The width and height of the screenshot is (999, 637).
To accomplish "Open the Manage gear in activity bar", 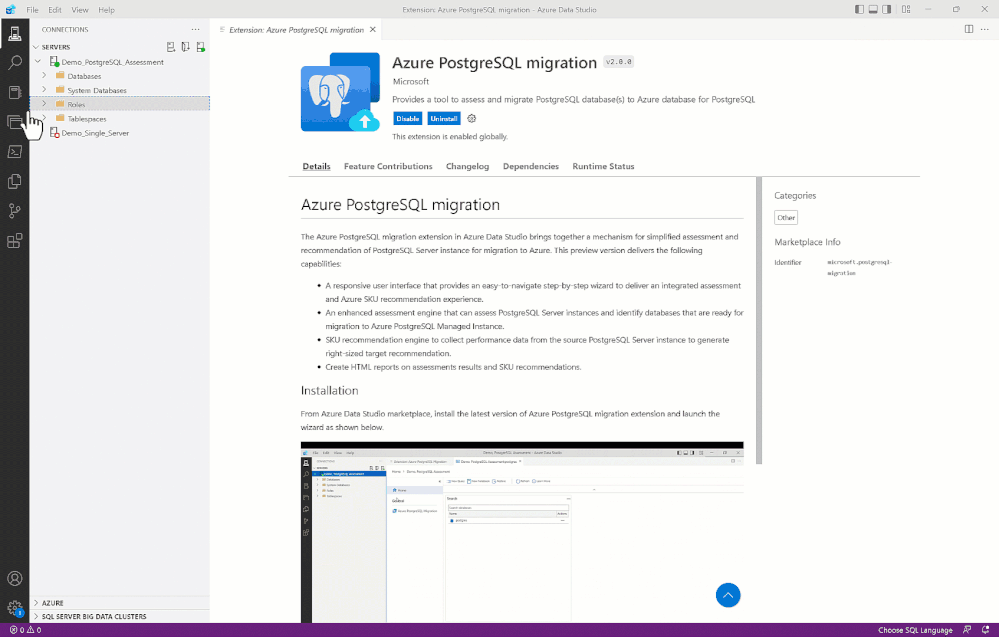I will 15,608.
